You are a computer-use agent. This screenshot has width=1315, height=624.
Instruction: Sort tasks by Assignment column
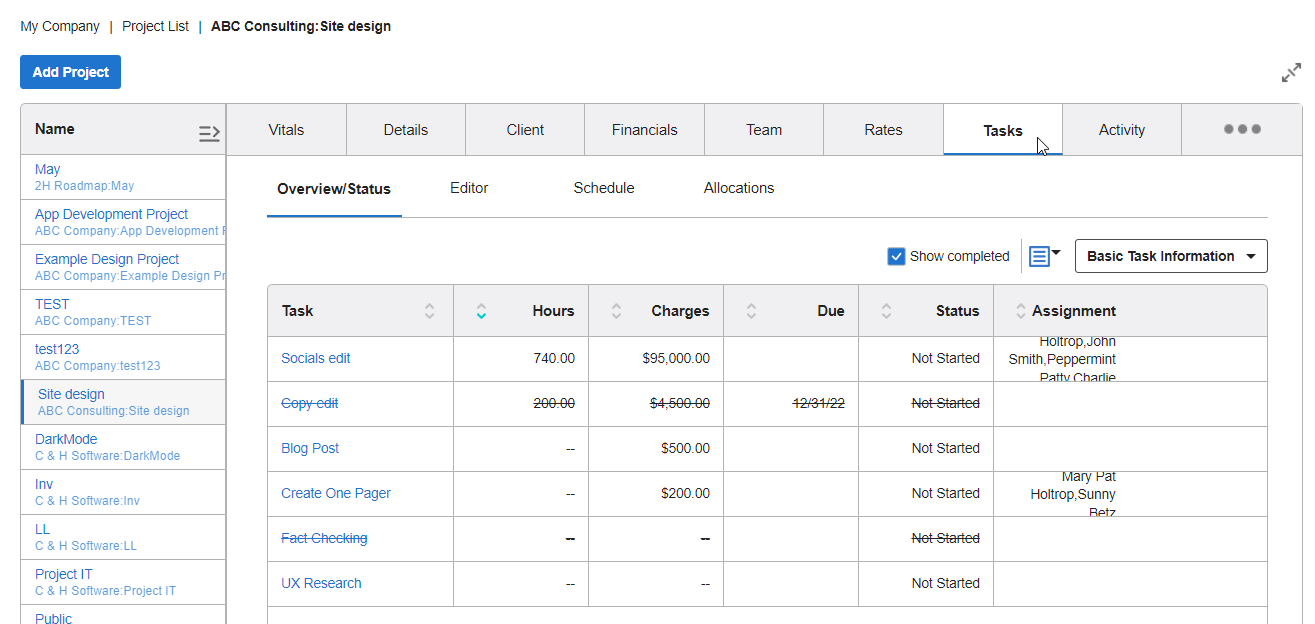pyautogui.click(x=1021, y=310)
